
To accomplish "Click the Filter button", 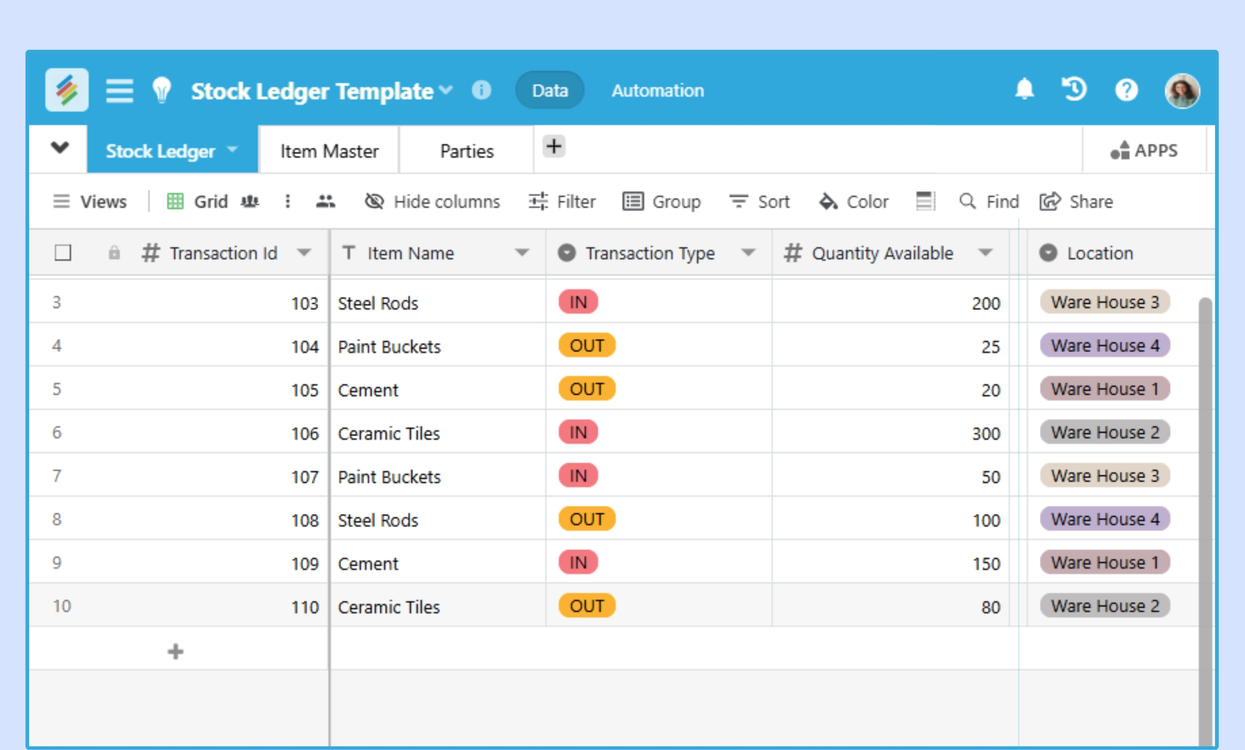I will [x=562, y=201].
